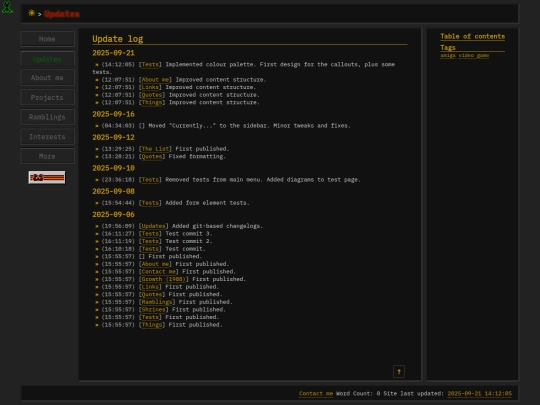Open the Home menu item

(x=47, y=39)
